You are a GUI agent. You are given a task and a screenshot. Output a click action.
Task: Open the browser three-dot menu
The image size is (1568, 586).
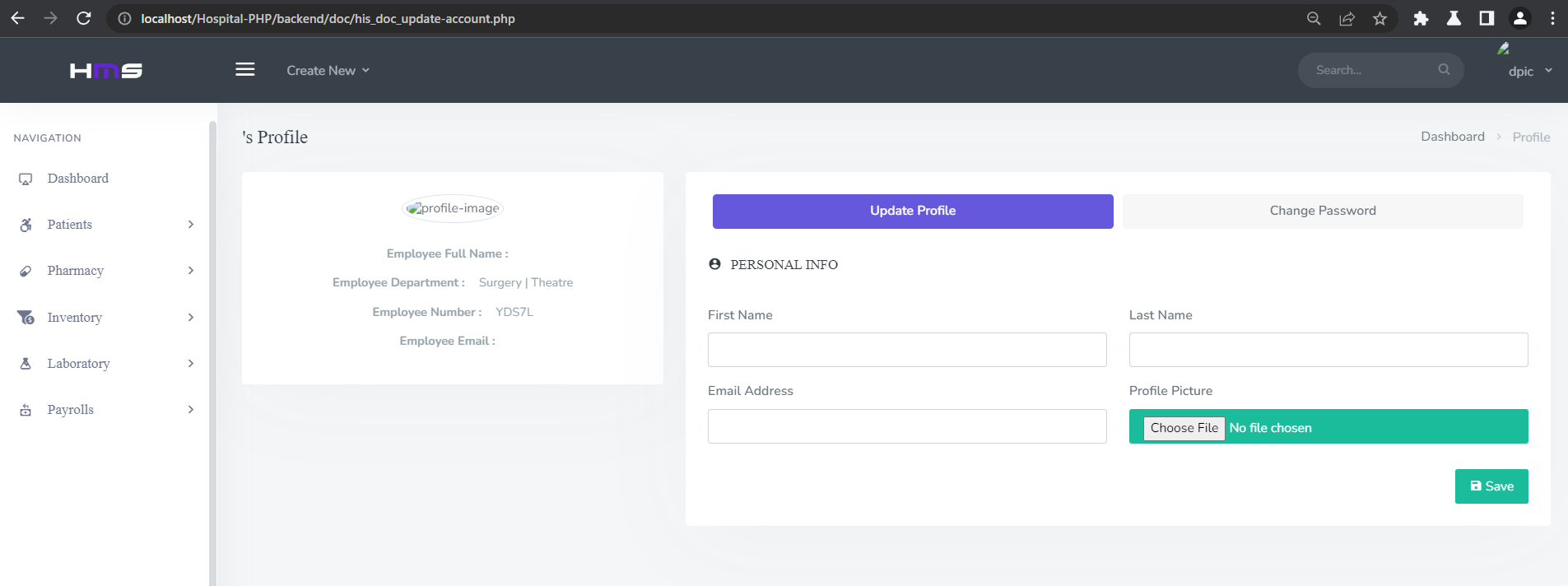[1552, 18]
